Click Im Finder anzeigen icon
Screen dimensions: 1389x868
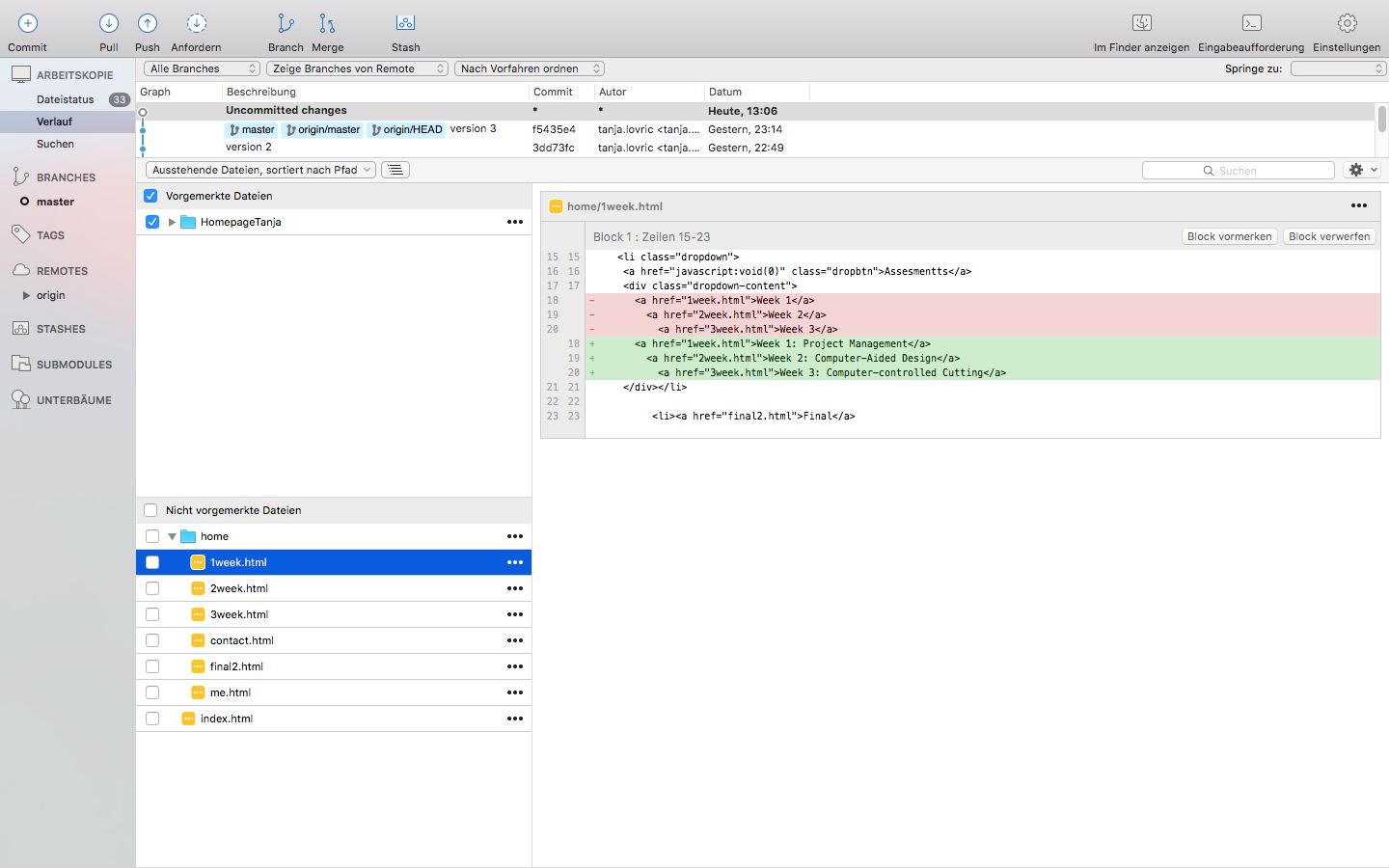coord(1142,23)
